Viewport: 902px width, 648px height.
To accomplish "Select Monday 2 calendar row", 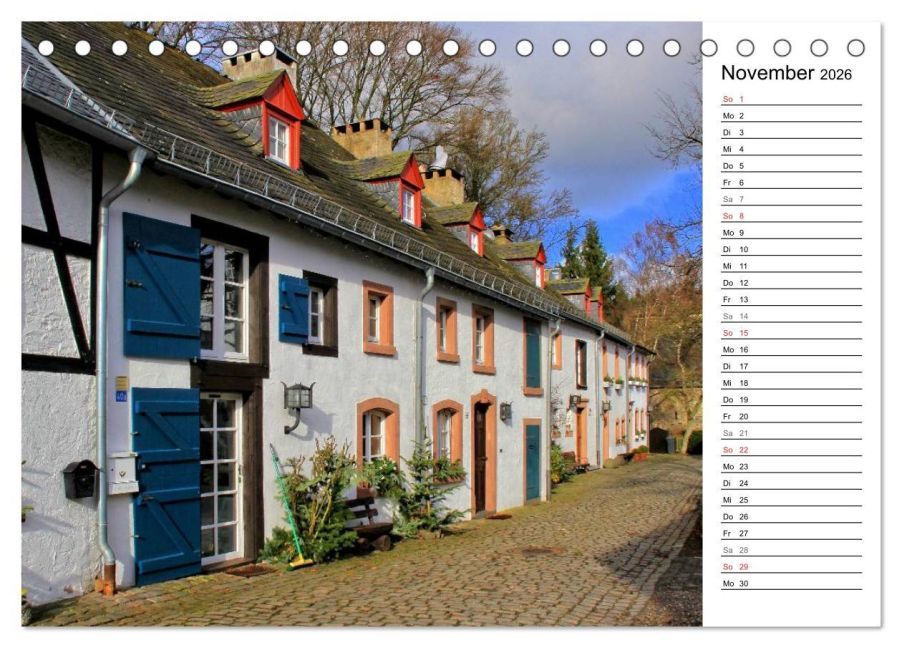I will (792, 116).
